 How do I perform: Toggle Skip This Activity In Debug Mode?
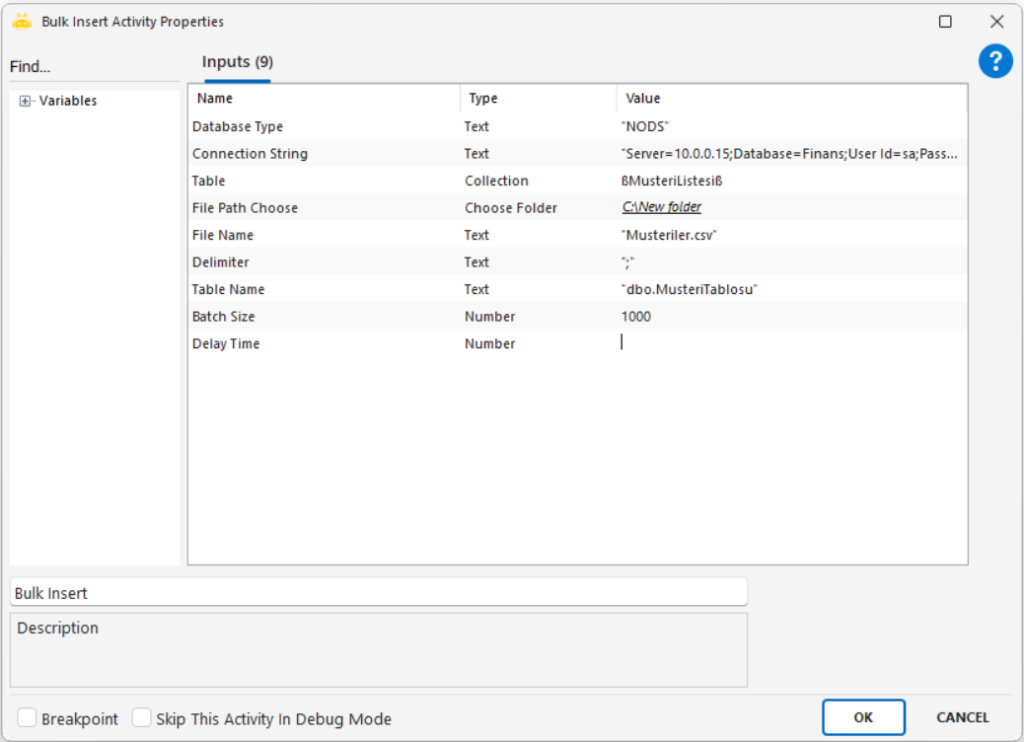142,718
